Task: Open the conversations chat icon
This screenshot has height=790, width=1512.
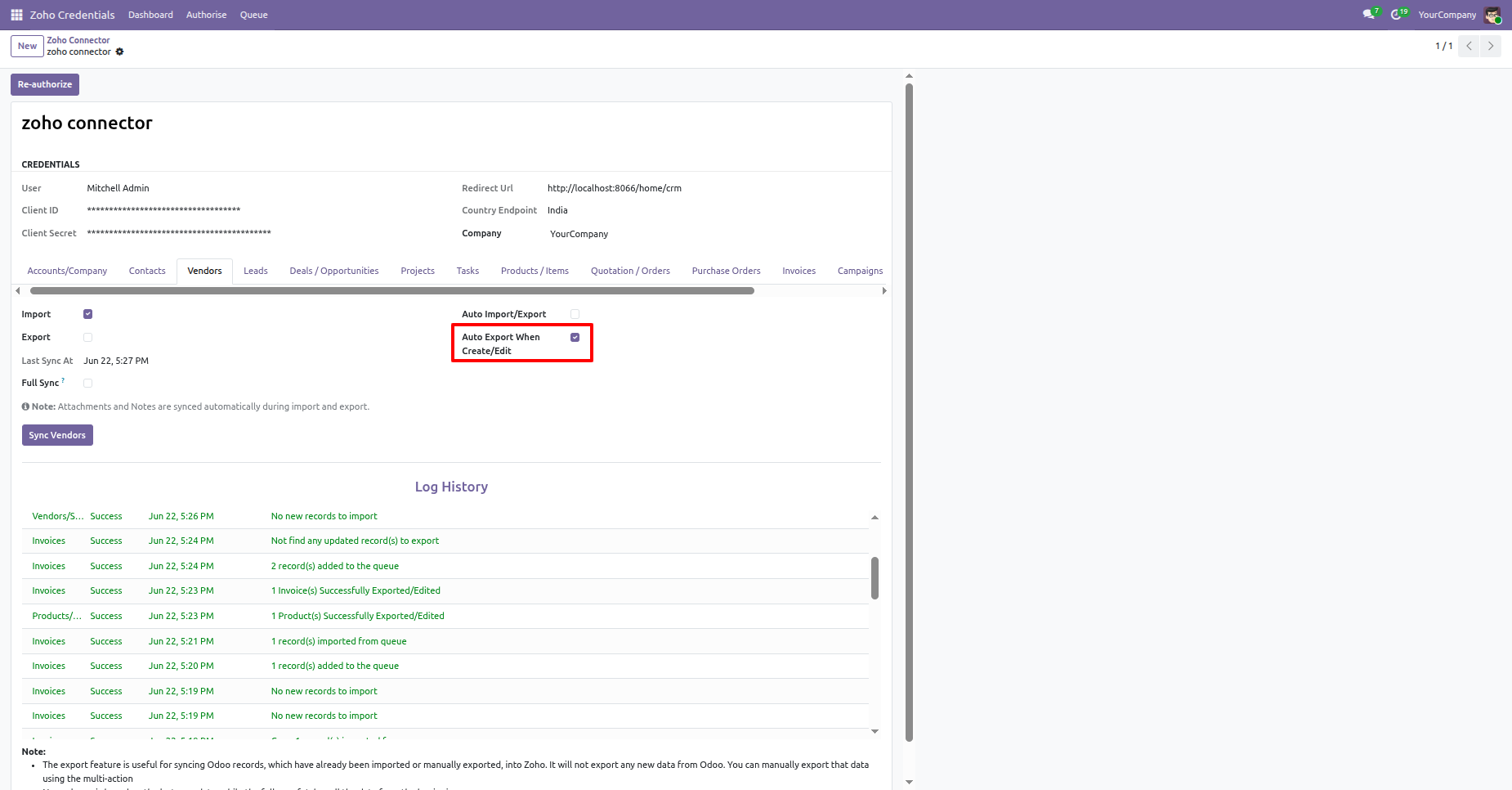Action: click(1369, 15)
